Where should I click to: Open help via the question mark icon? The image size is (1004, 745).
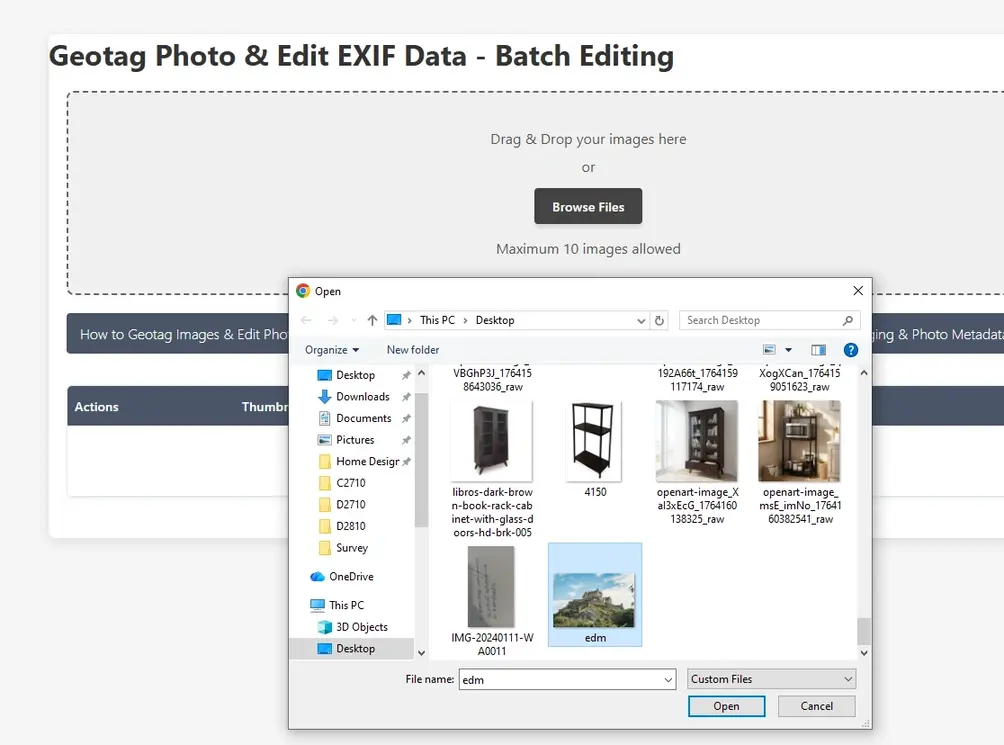click(x=849, y=349)
